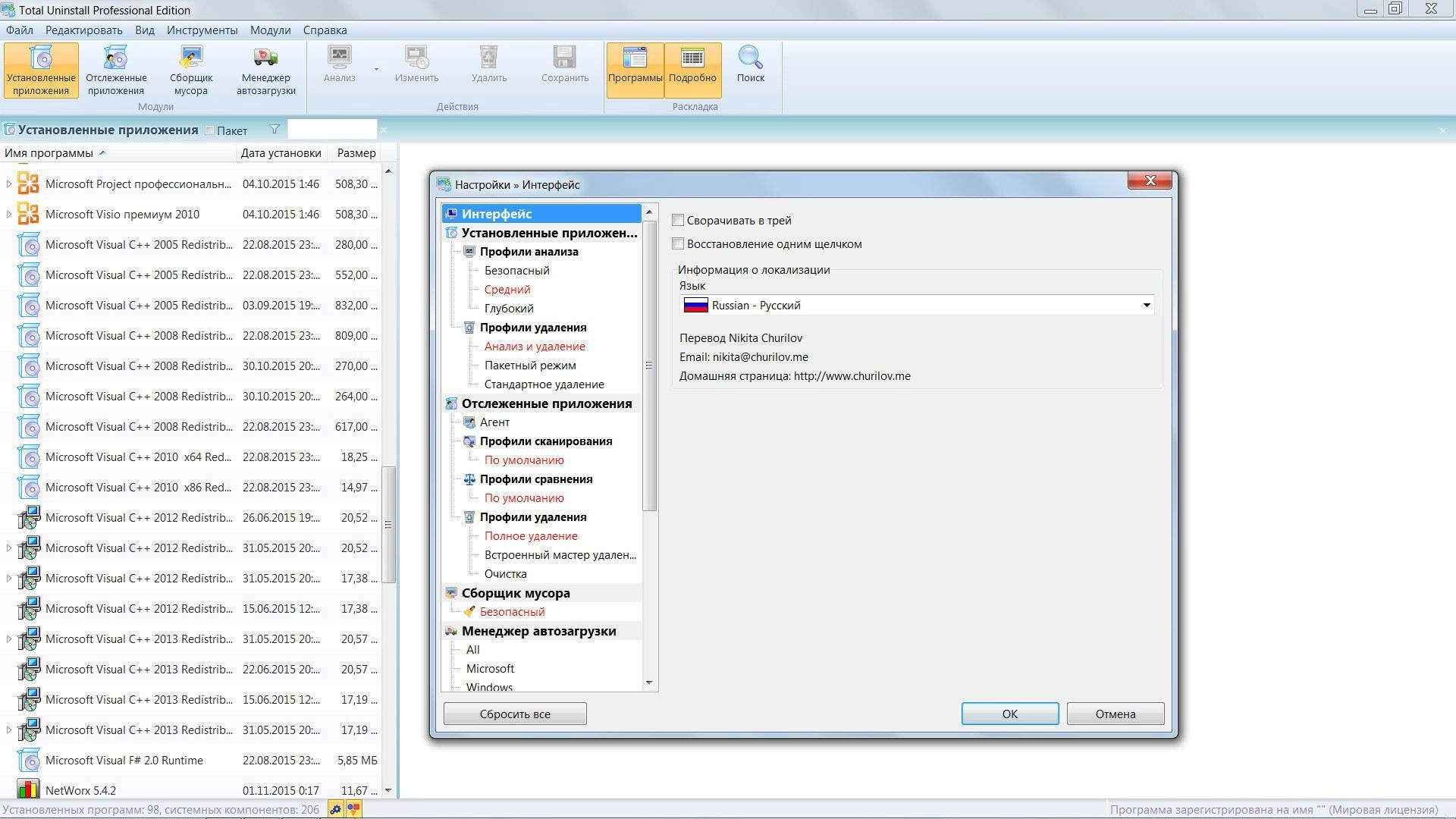1456x819 pixels.
Task: Confirm settings with OK button
Action: [x=1010, y=714]
